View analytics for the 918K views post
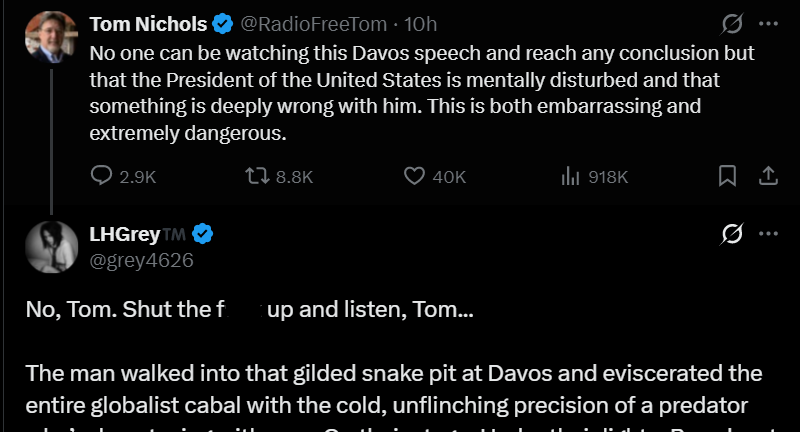Screen dimensions: 800x432 click(571, 176)
